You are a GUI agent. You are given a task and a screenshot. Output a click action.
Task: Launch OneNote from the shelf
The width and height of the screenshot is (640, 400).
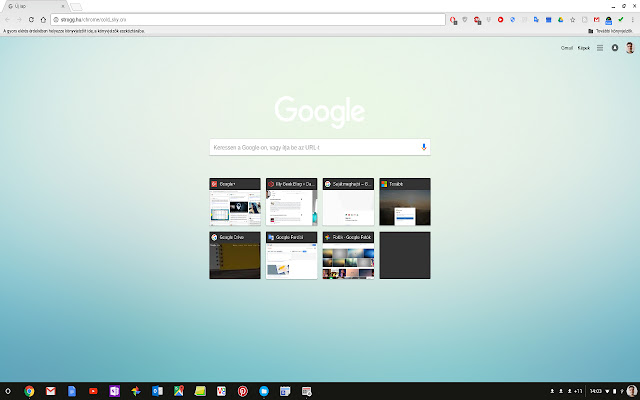[115, 391]
